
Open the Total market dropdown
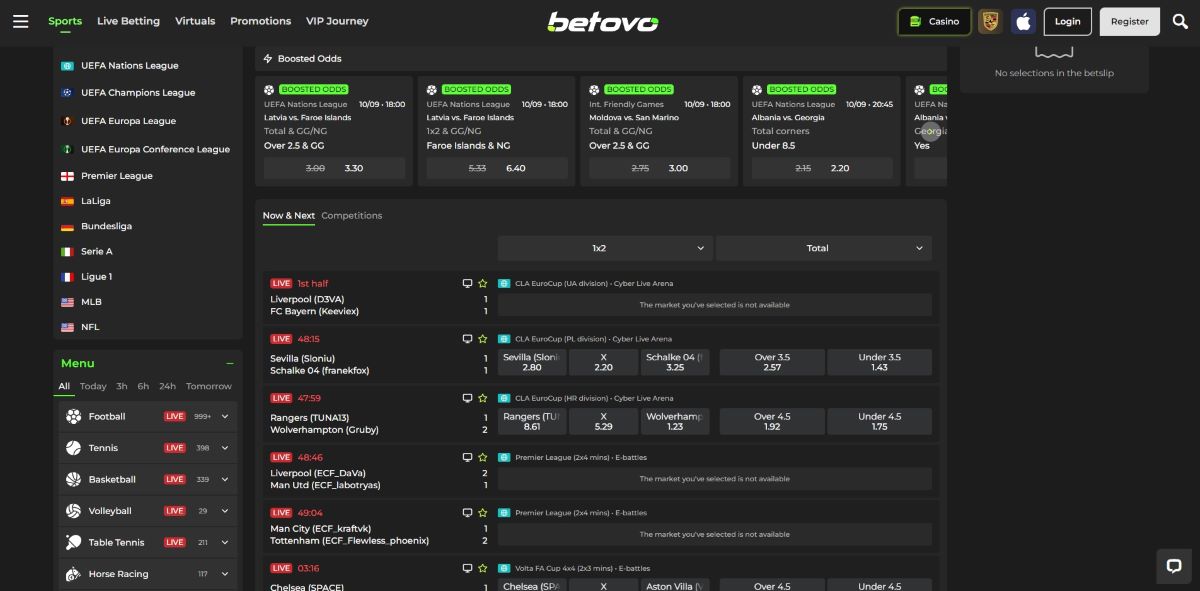point(824,248)
